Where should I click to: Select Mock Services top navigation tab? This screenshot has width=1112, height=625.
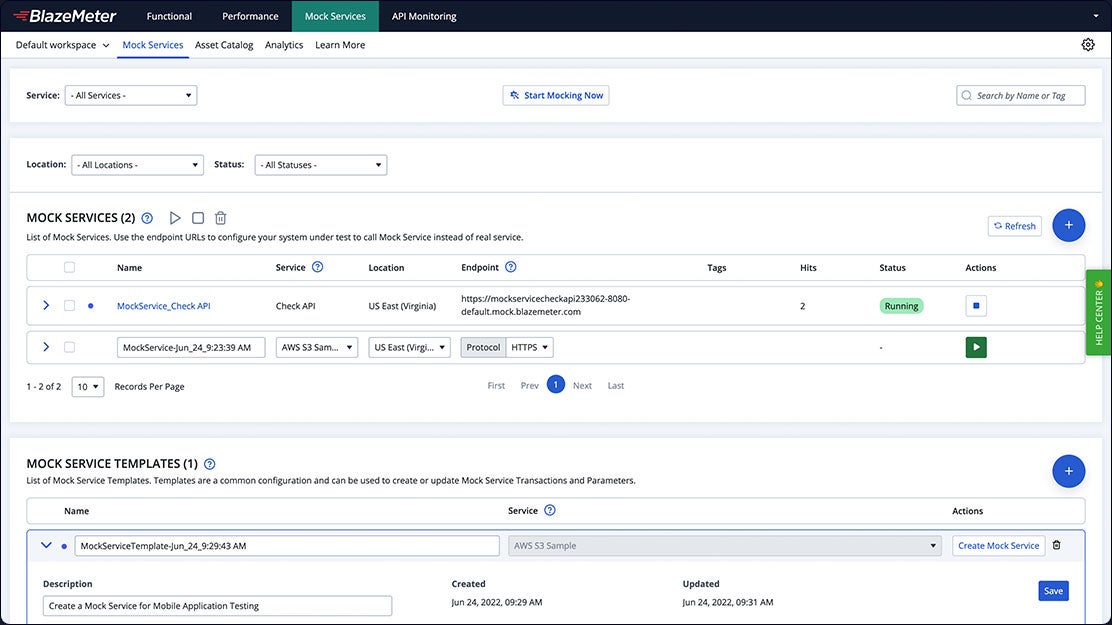[335, 16]
